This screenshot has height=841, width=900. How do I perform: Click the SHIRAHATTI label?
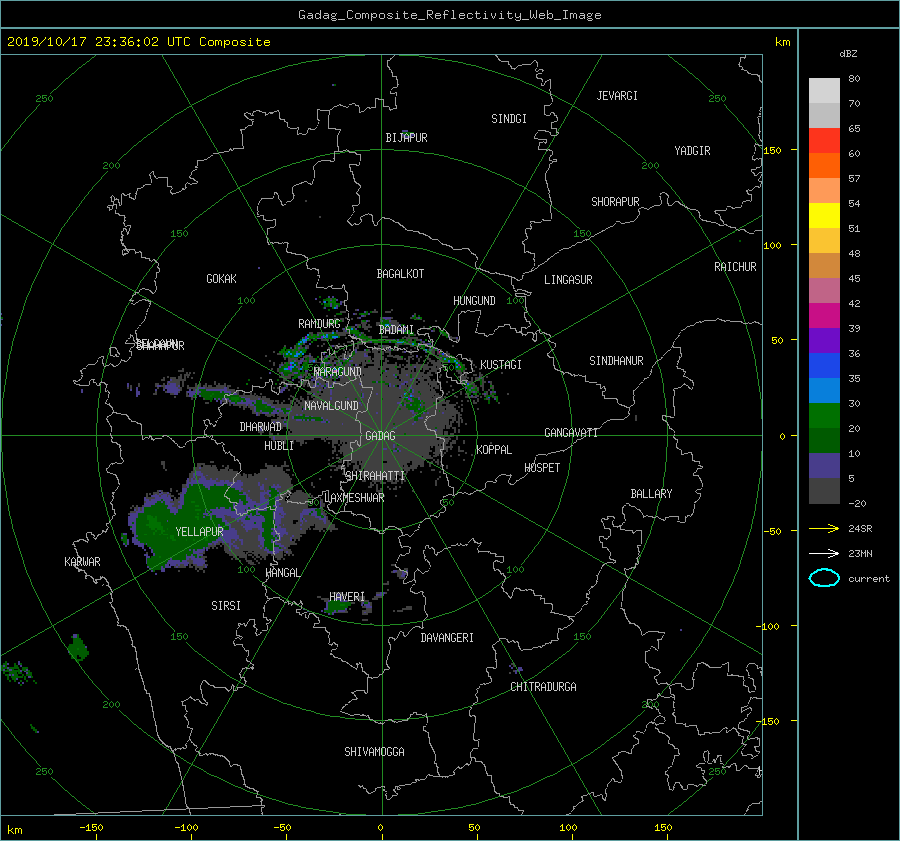pyautogui.click(x=375, y=476)
